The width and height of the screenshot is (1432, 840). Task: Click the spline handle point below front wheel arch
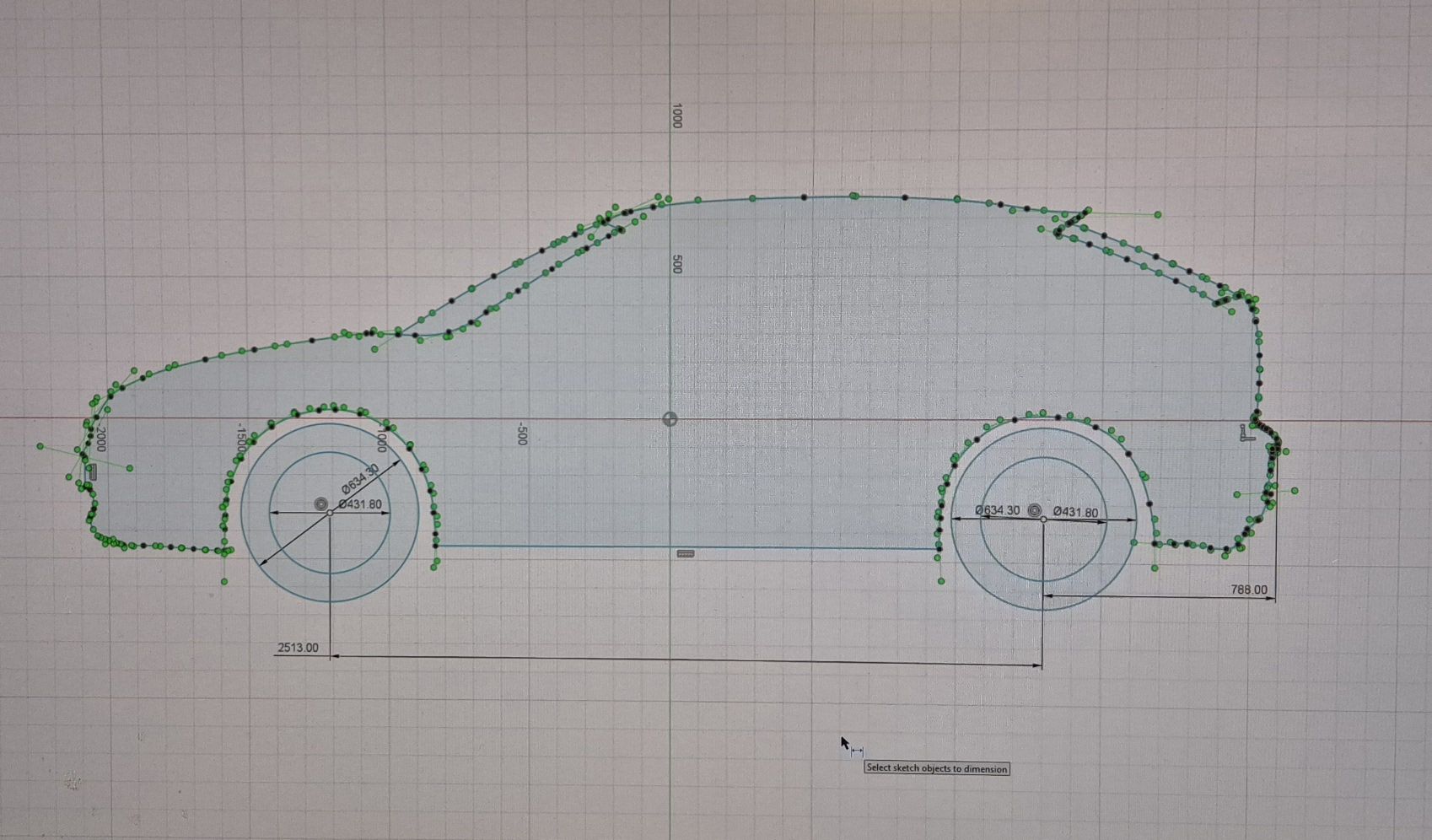tap(224, 581)
